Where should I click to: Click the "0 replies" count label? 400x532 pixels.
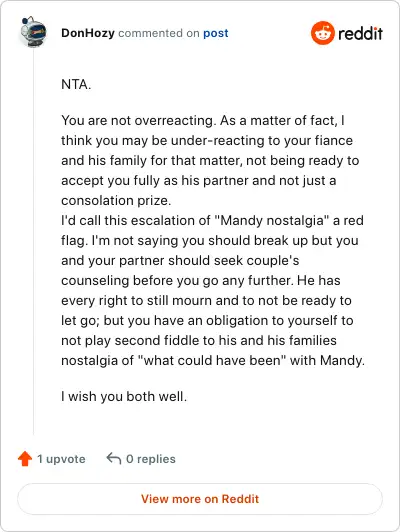(x=151, y=459)
